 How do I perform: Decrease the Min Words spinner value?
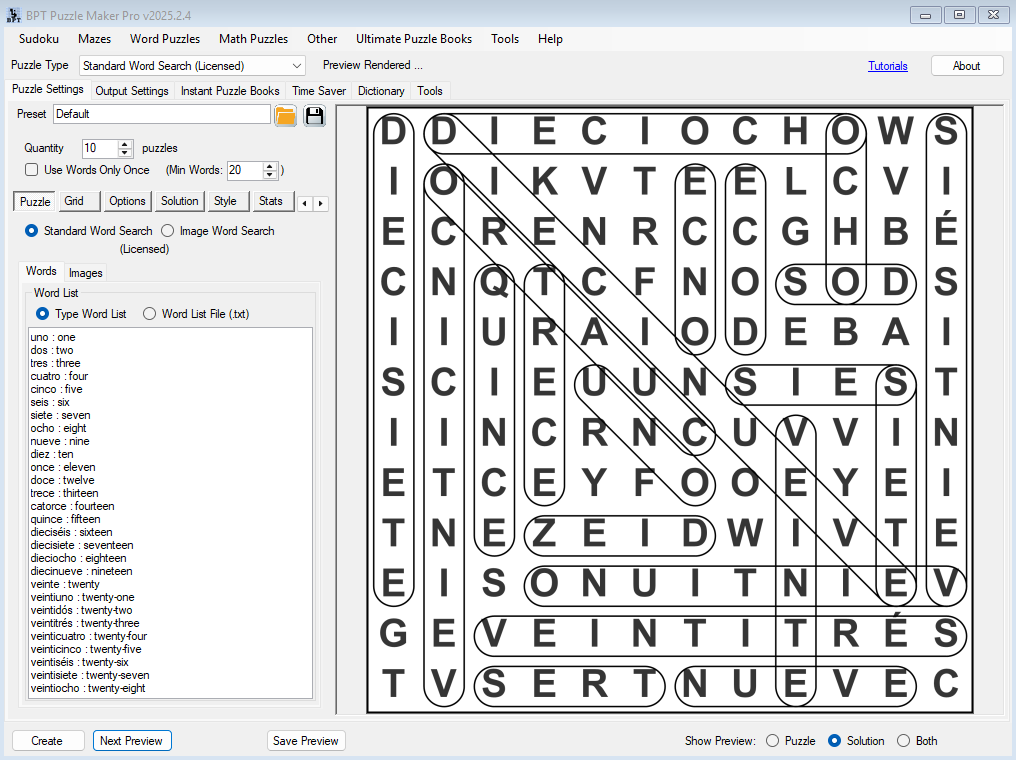point(270,175)
